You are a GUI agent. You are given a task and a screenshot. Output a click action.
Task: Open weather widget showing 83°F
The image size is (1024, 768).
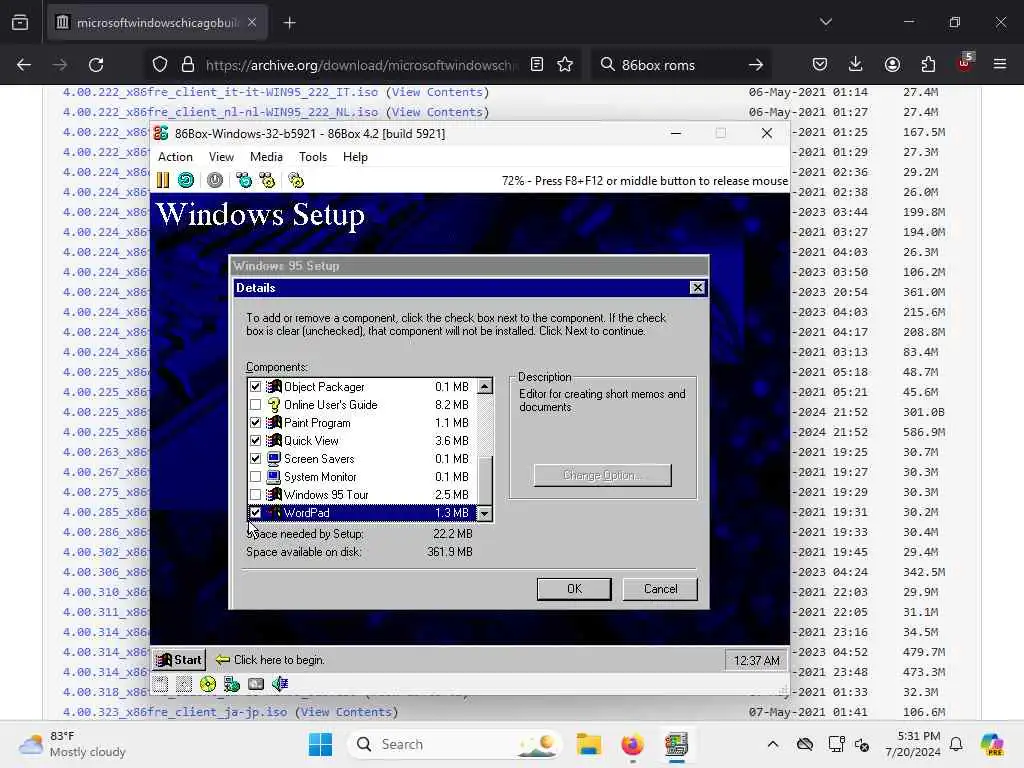pyautogui.click(x=72, y=744)
